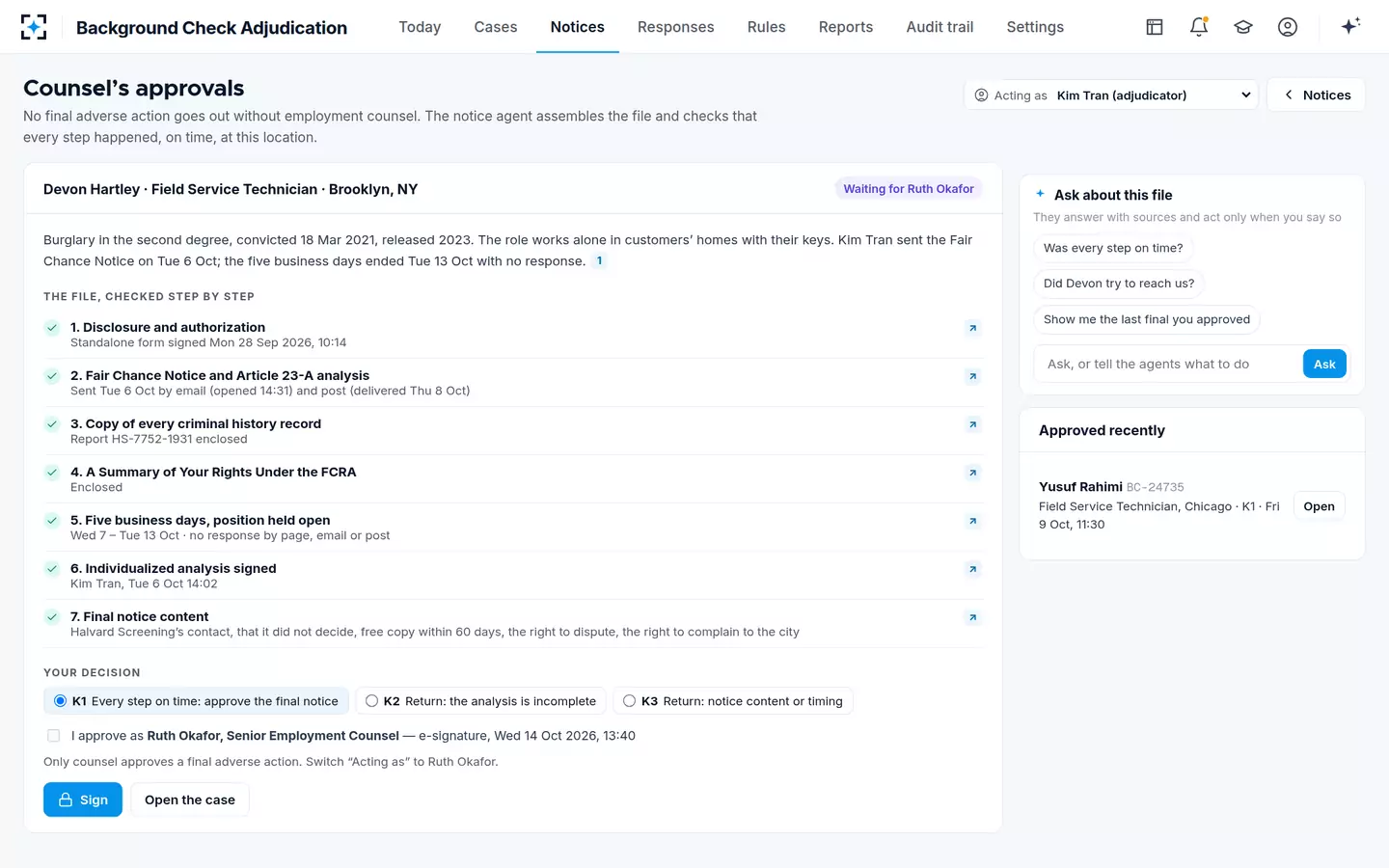Open the user profile icon

[x=1288, y=27]
